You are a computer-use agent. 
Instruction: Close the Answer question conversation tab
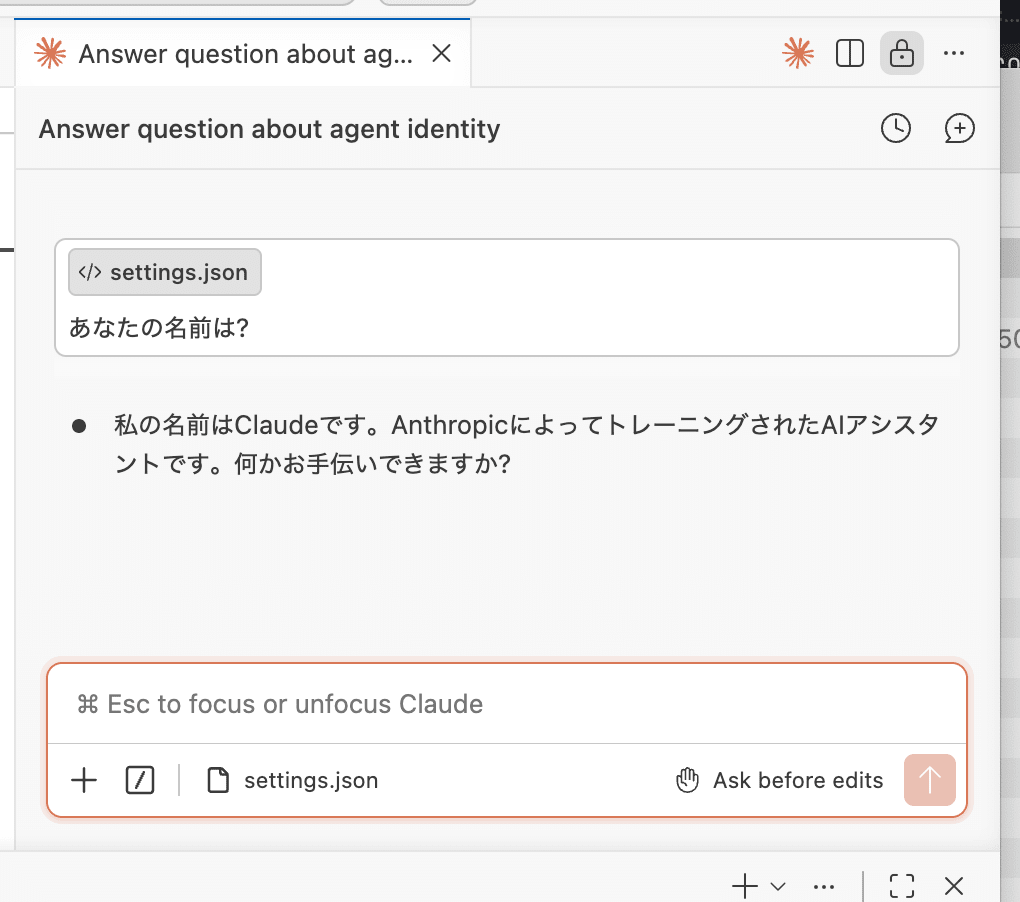[x=441, y=54]
